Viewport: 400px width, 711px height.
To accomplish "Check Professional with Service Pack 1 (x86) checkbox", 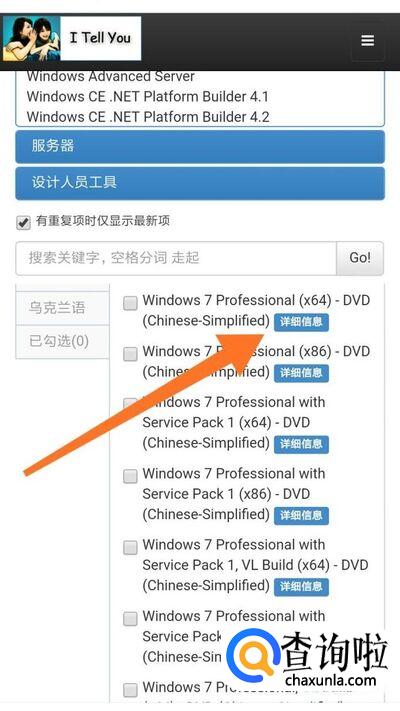I will tap(131, 476).
